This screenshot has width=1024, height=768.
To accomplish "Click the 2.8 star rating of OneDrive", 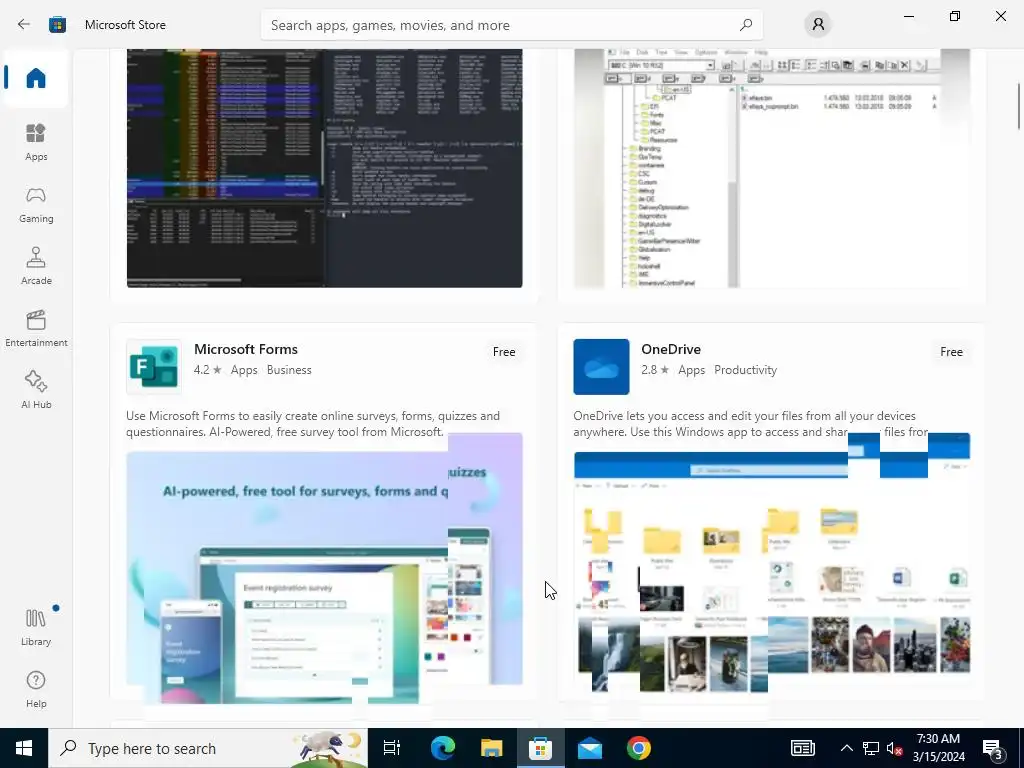I will [x=655, y=370].
